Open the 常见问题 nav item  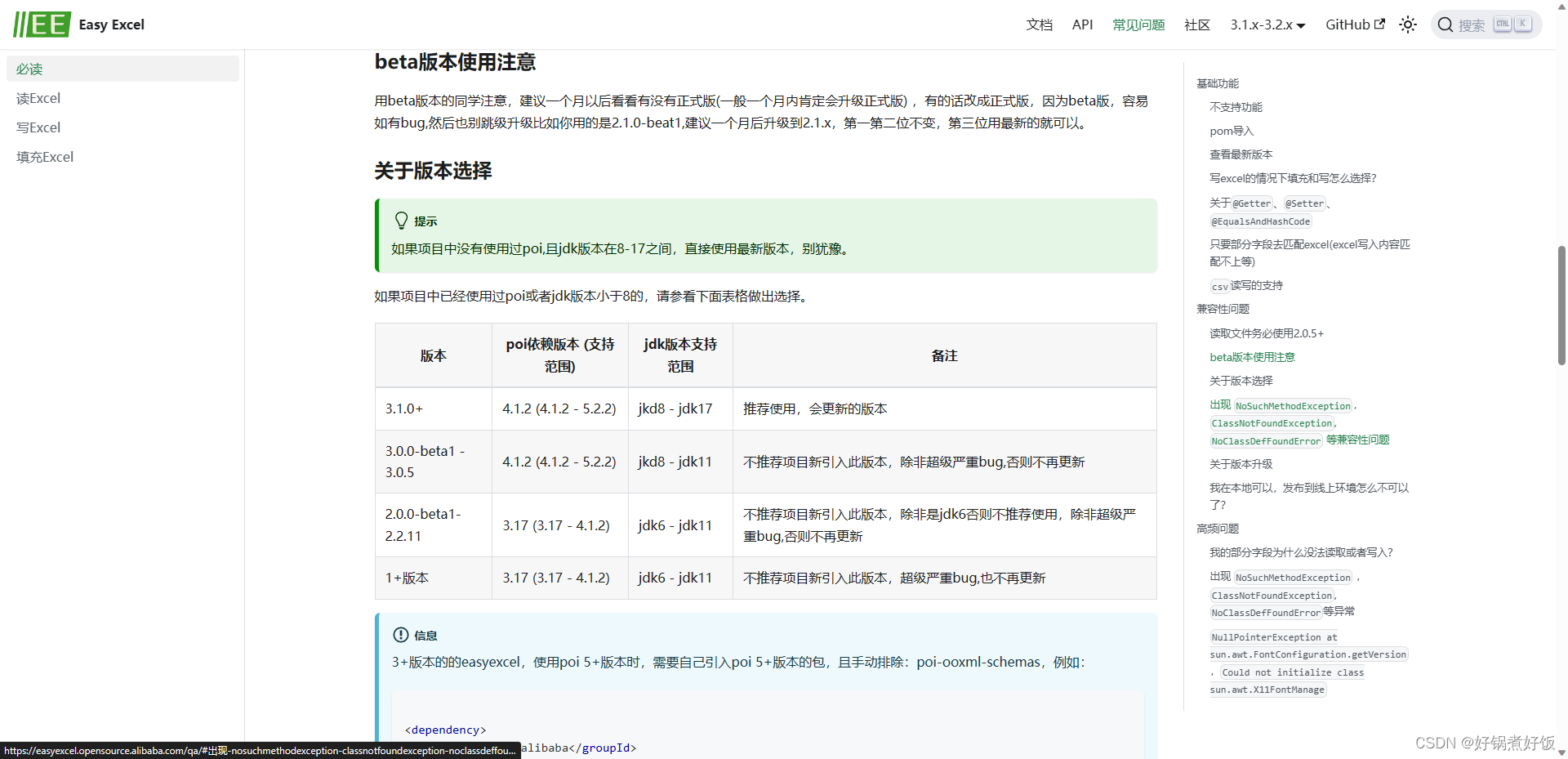(x=1138, y=25)
